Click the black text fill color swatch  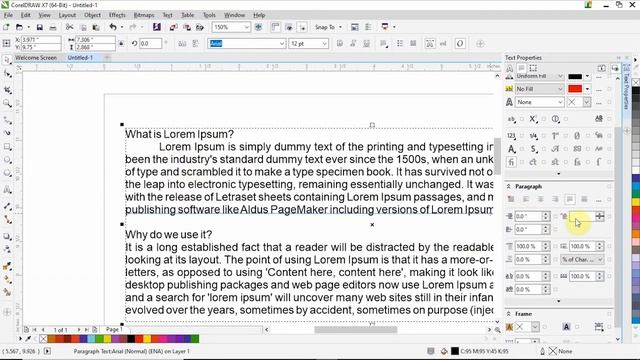[x=575, y=76]
